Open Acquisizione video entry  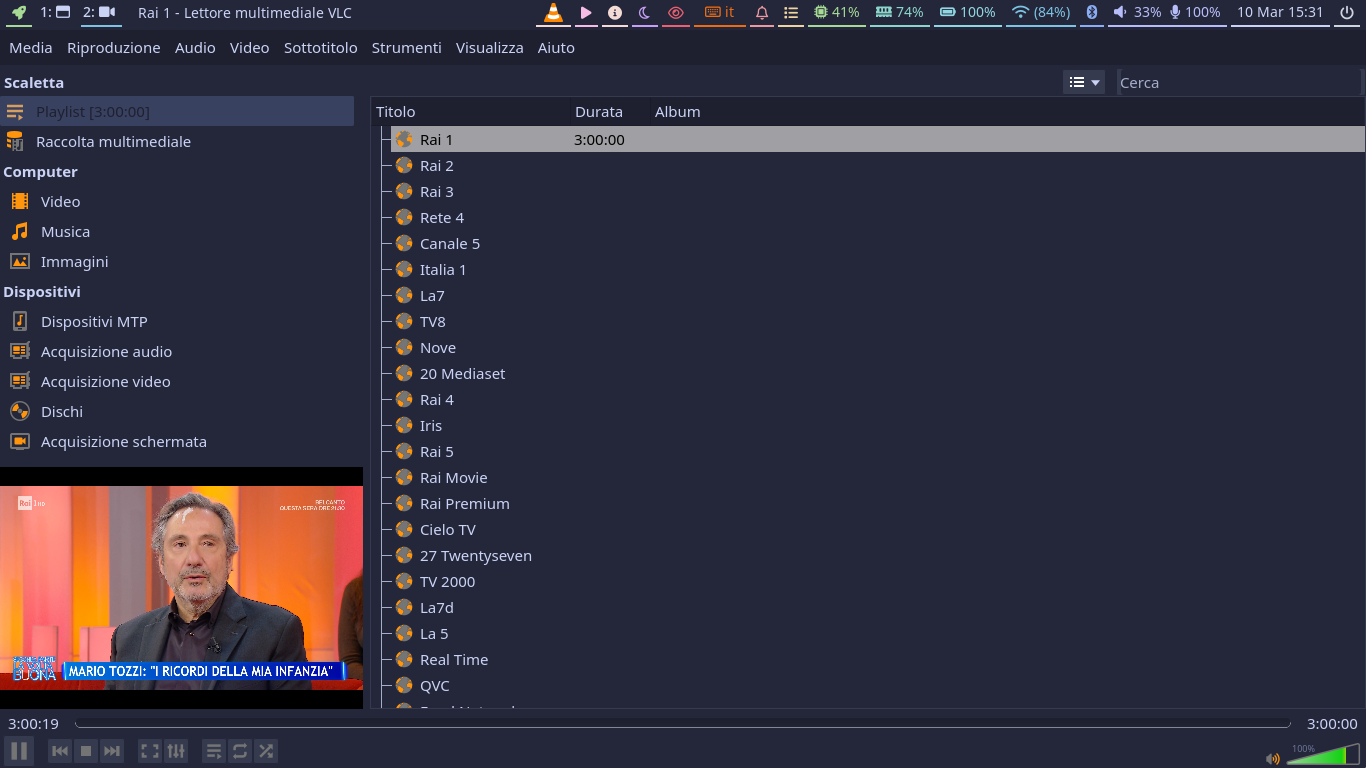tap(177, 381)
